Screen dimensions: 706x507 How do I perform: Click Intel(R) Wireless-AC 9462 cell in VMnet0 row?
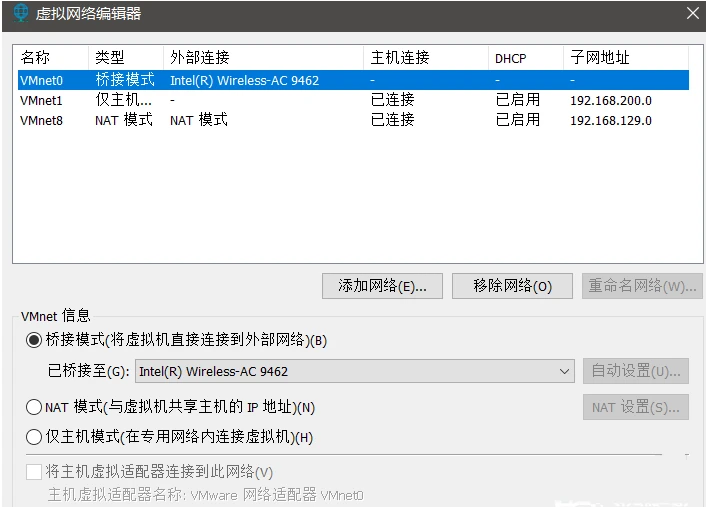coord(244,81)
